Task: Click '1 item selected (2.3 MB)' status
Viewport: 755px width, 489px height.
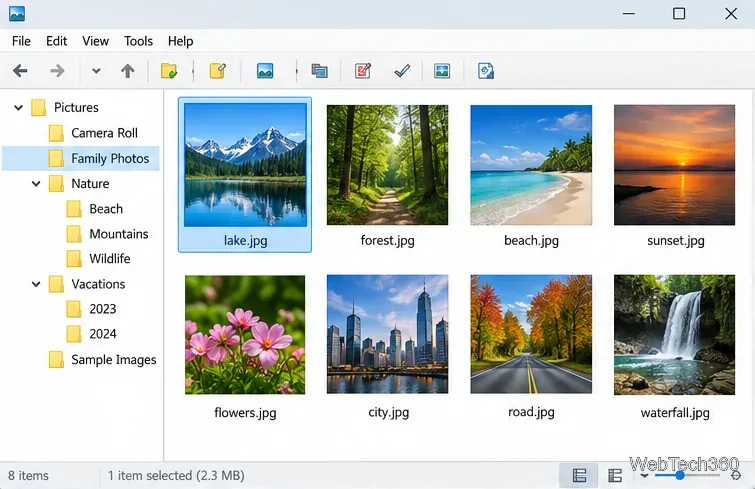Action: (176, 476)
